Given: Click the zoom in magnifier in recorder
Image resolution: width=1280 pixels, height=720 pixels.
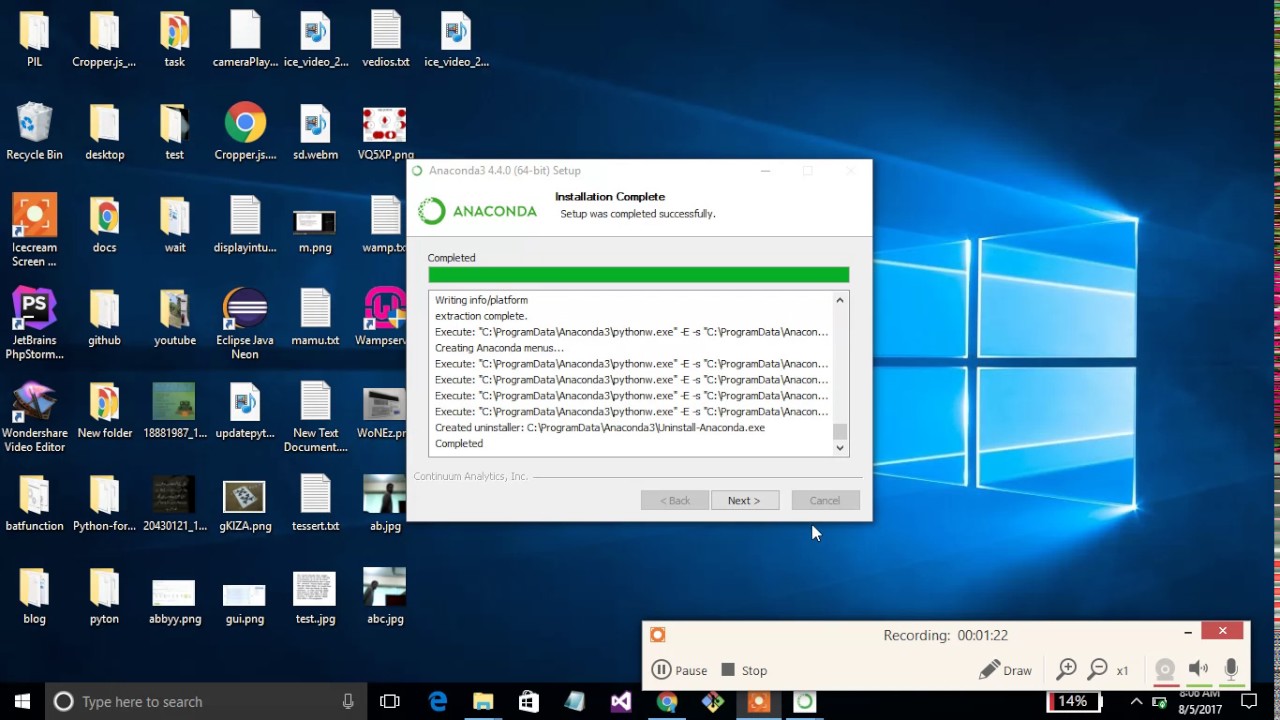Looking at the screenshot, I should [x=1066, y=670].
